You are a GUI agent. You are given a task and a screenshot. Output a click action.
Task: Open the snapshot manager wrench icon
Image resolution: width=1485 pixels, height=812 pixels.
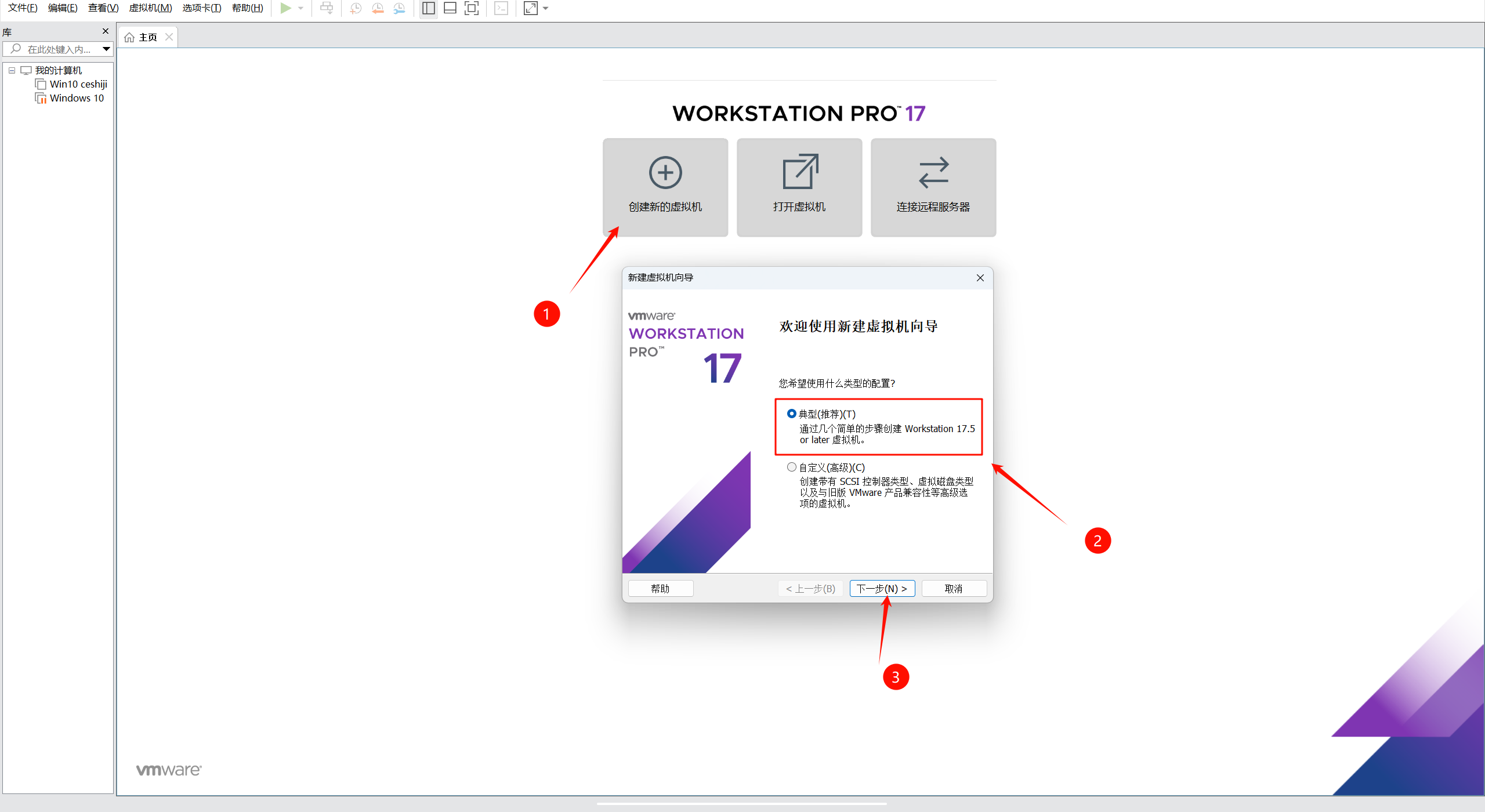[399, 8]
